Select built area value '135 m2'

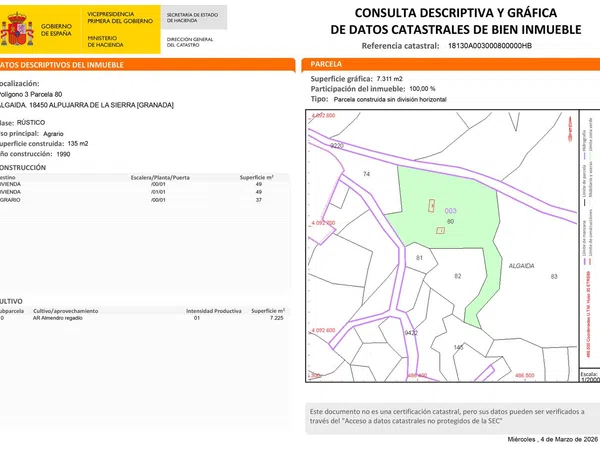[78, 143]
